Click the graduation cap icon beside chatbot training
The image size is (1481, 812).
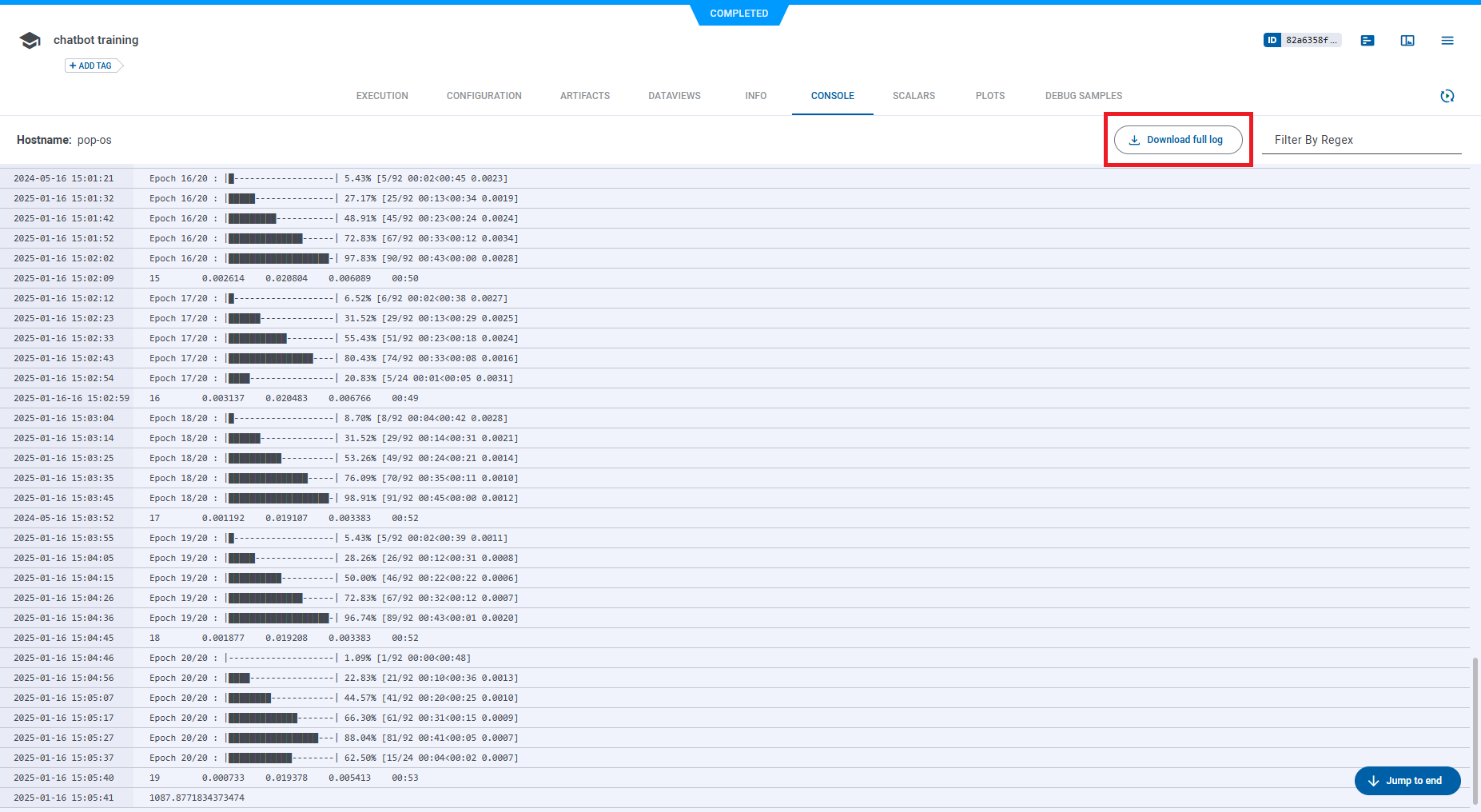[30, 39]
